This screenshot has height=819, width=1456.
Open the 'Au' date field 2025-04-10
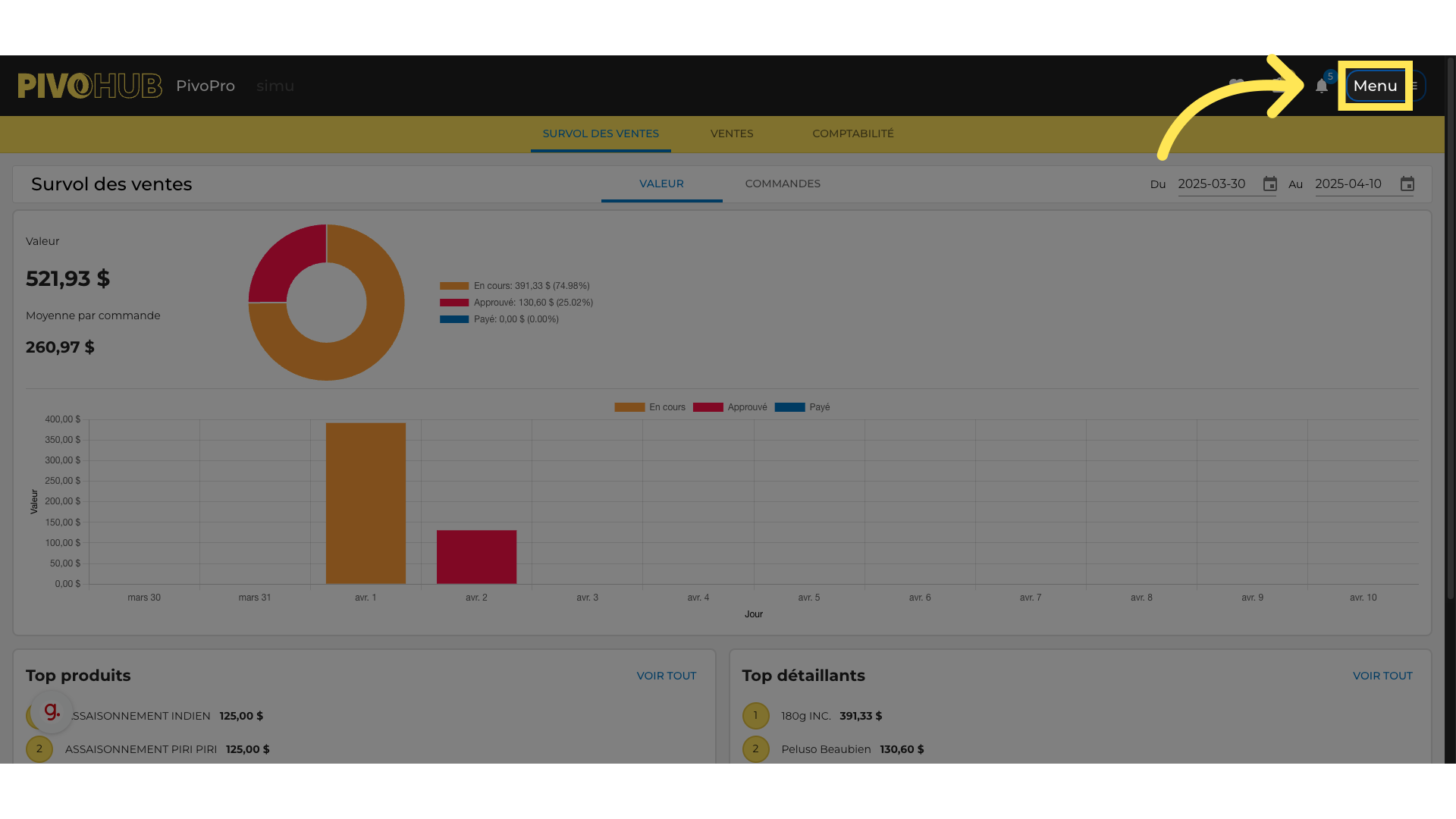coord(1348,184)
